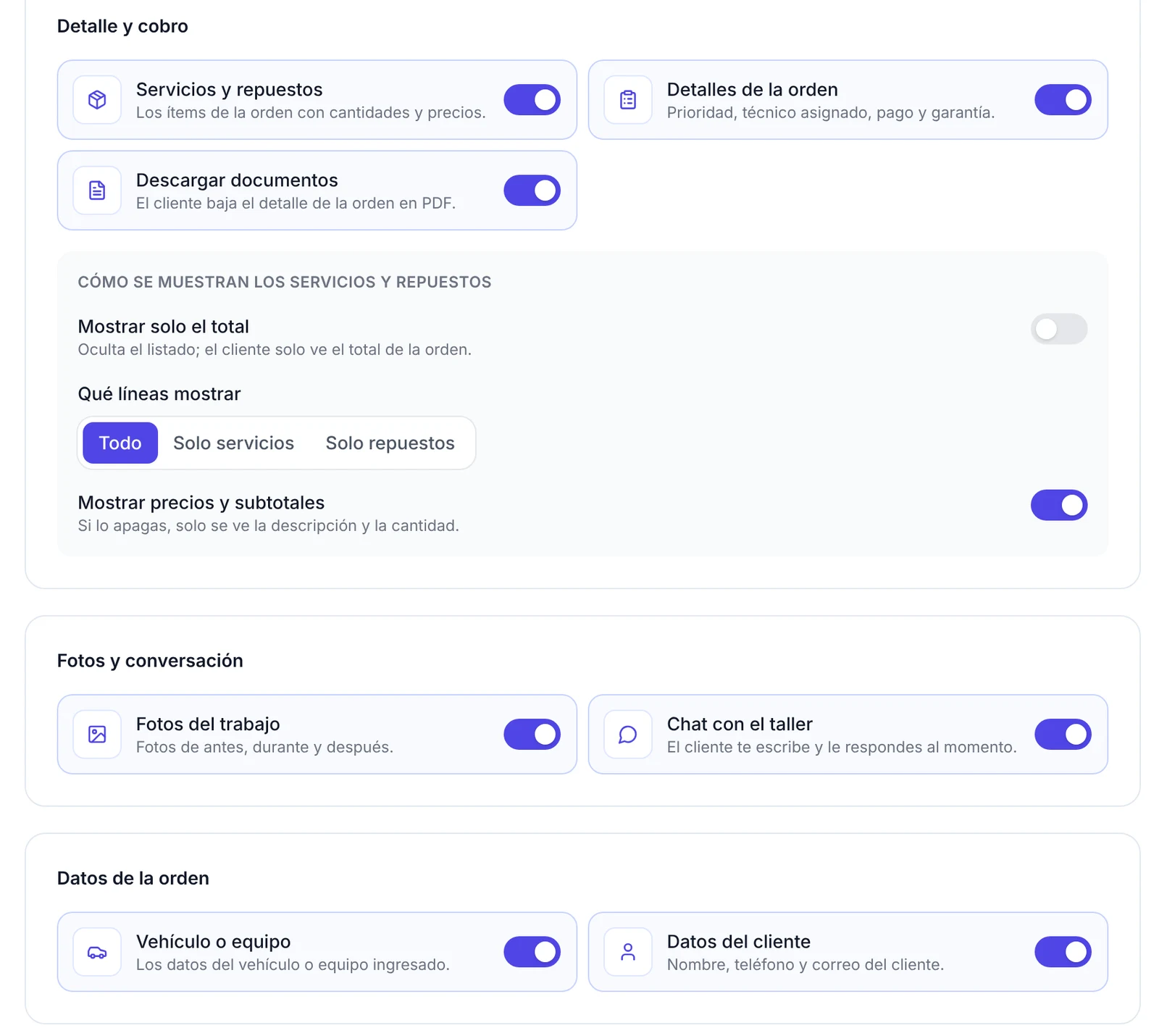Screen dimensions: 1159x1036
Task: Click the Datos de la orden heading
Action: [133, 878]
